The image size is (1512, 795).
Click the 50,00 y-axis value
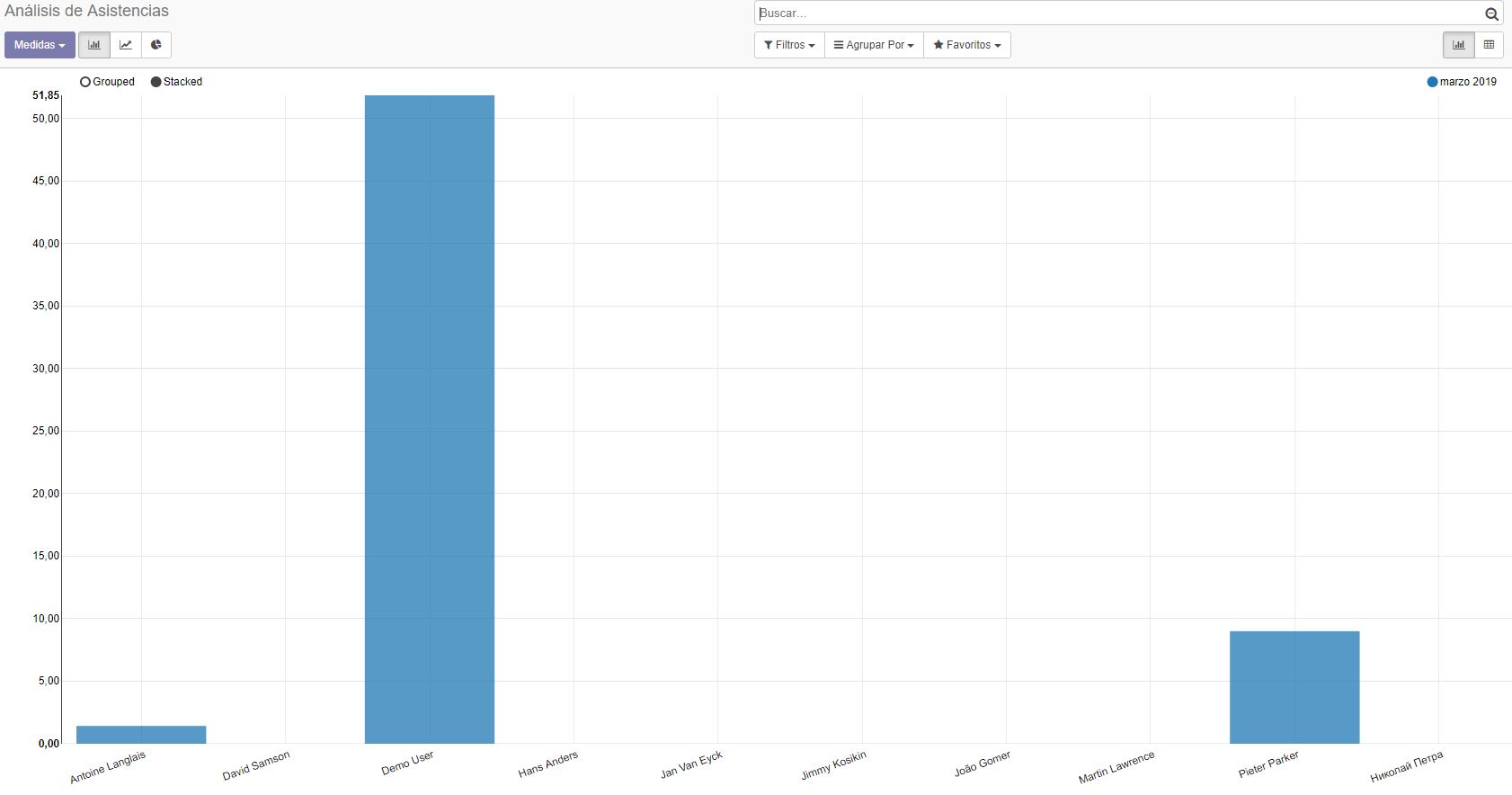tap(46, 119)
